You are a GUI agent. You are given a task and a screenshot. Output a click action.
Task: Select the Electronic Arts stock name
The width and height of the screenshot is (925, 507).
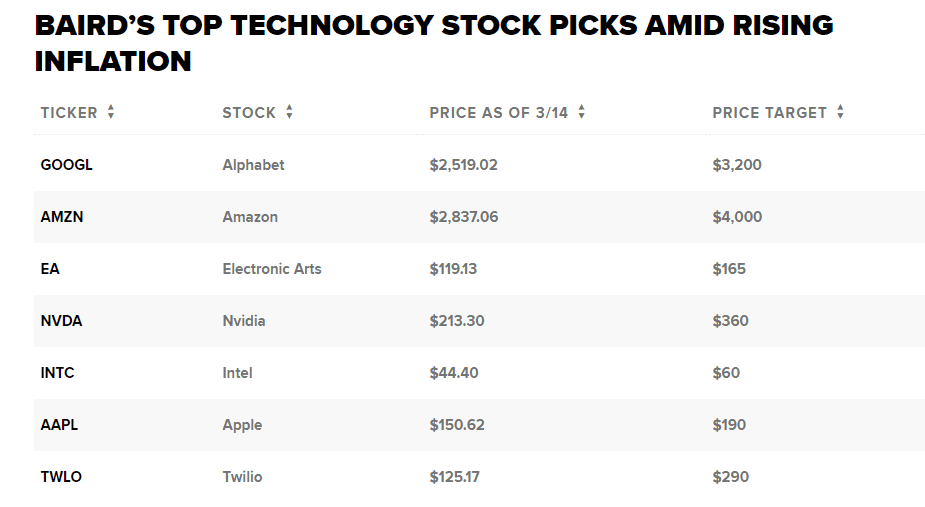pyautogui.click(x=272, y=269)
